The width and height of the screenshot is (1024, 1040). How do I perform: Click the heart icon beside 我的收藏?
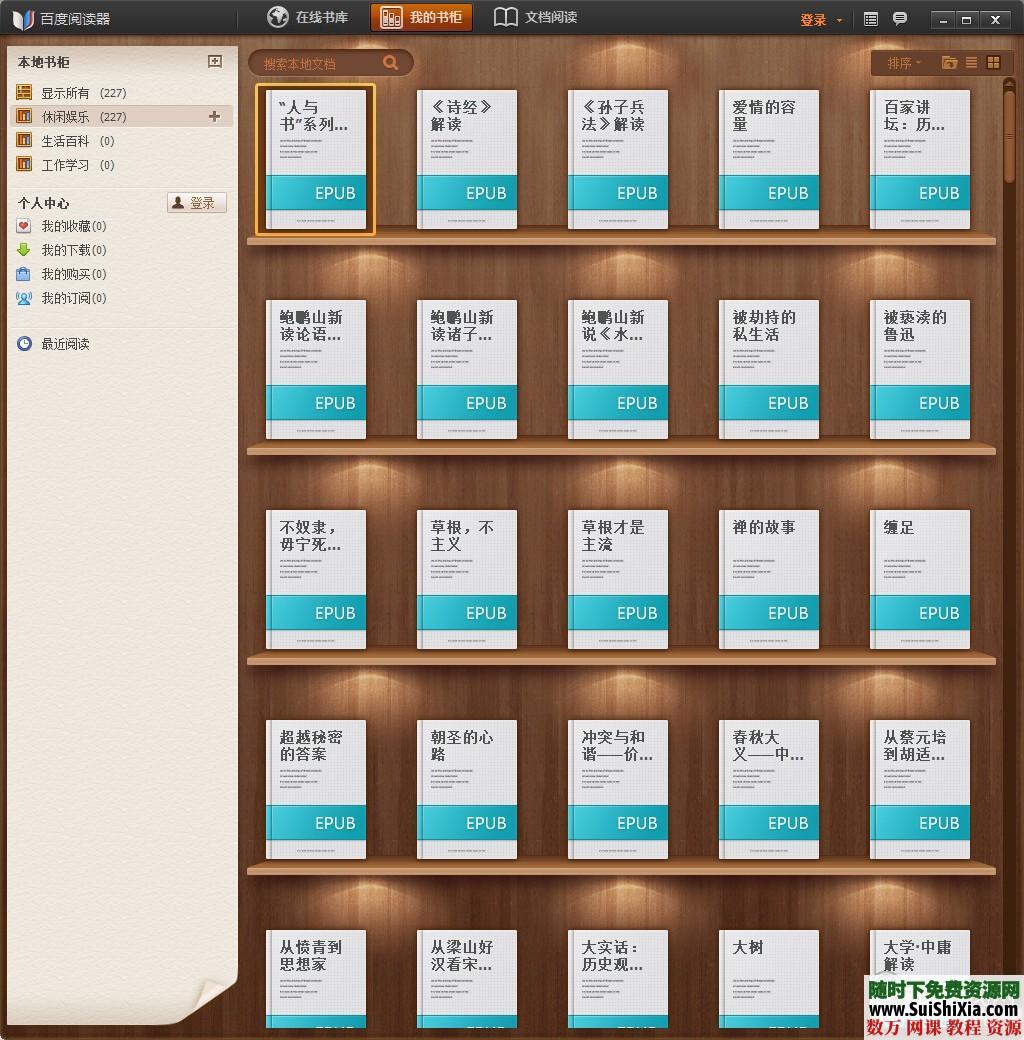pos(22,226)
